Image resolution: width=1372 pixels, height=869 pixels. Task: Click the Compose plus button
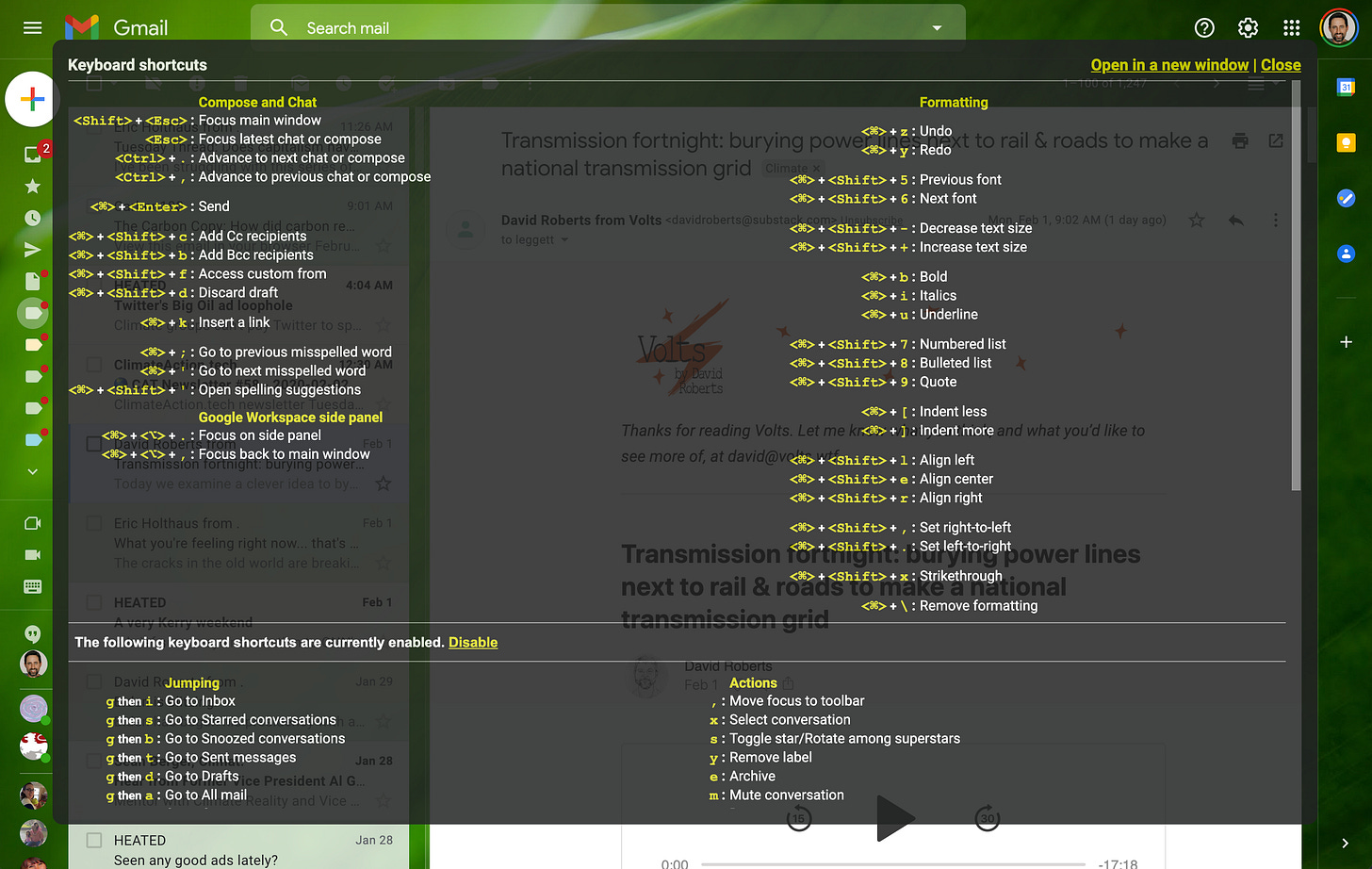[x=32, y=99]
